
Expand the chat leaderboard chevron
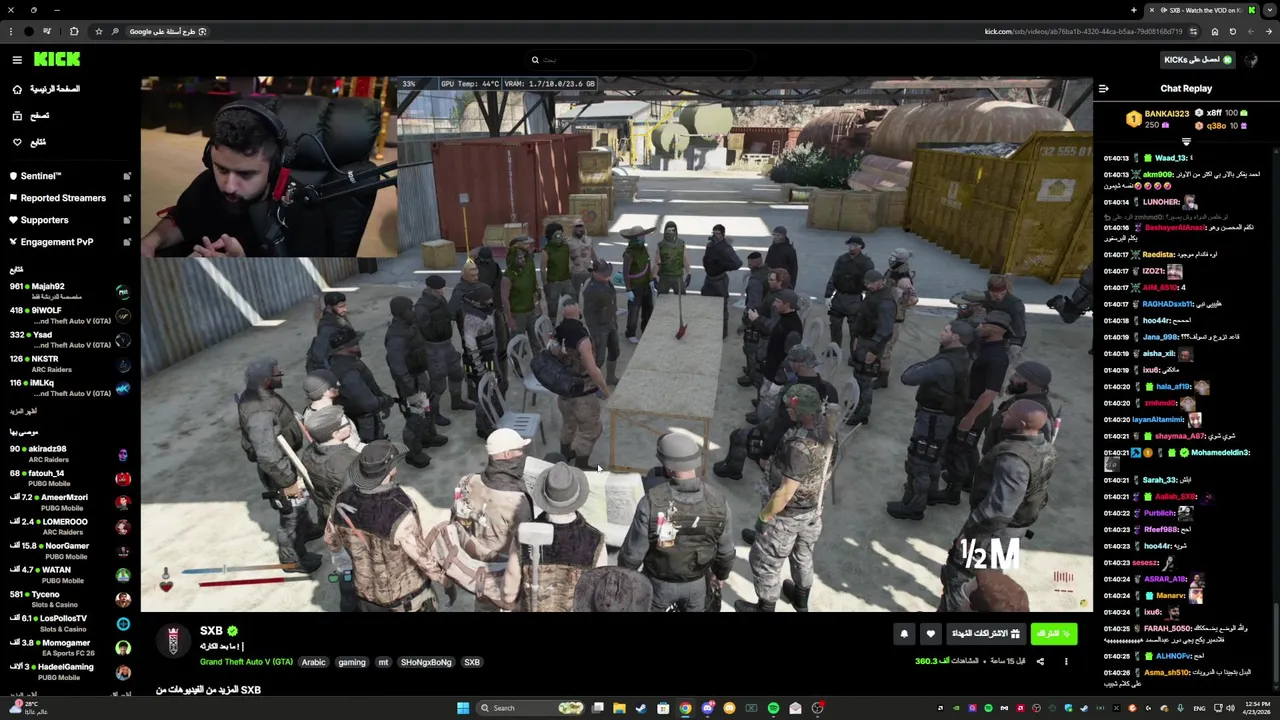[x=1186, y=143]
